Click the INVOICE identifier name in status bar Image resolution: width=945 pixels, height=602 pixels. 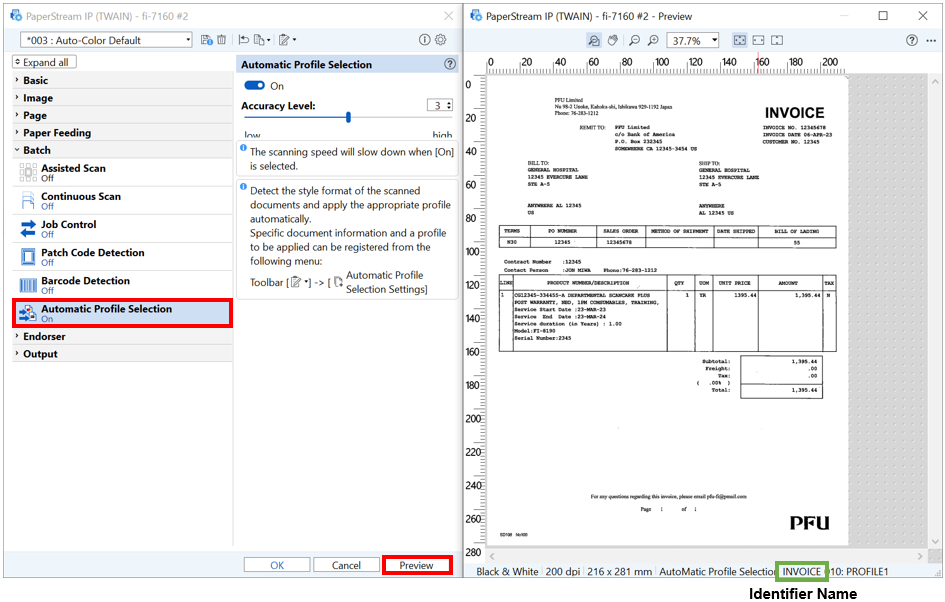(801, 571)
